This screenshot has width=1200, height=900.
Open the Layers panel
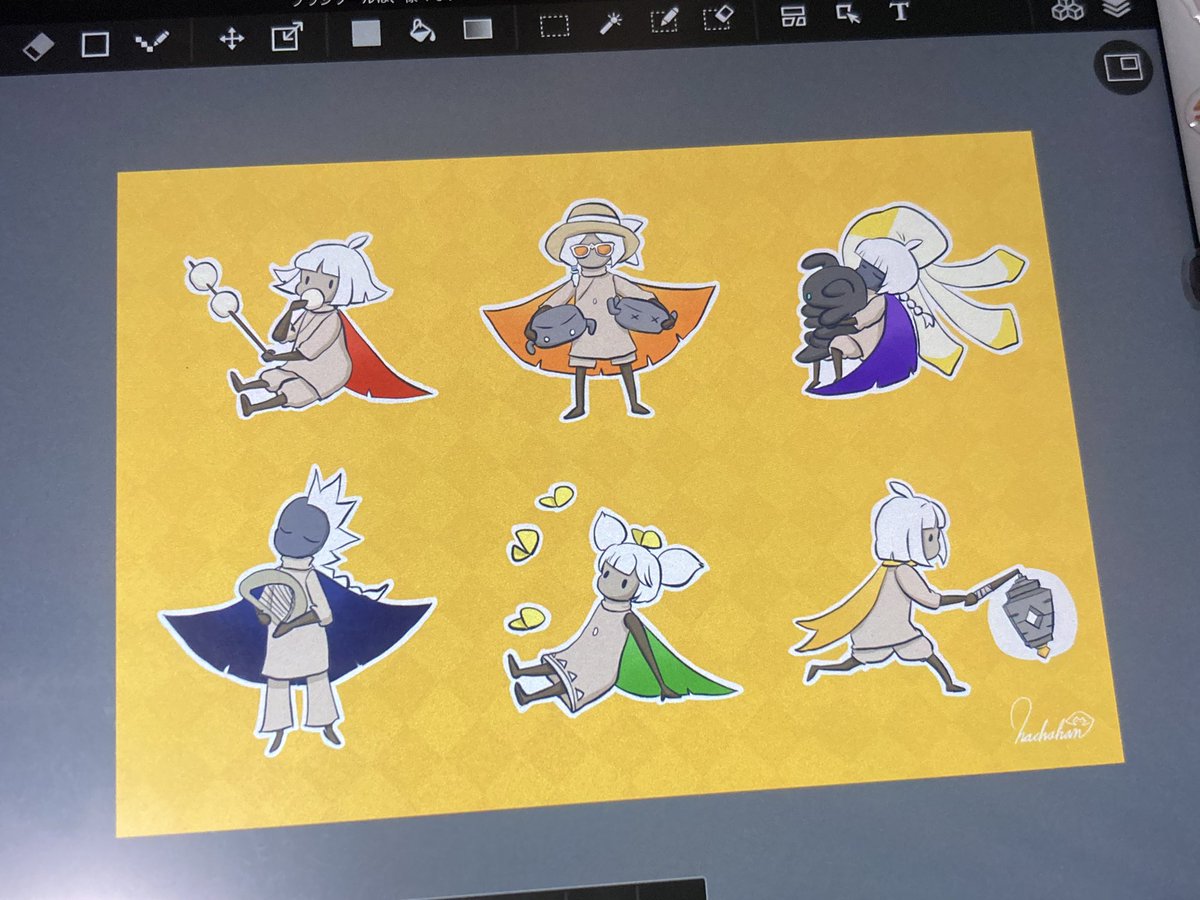tap(1117, 9)
